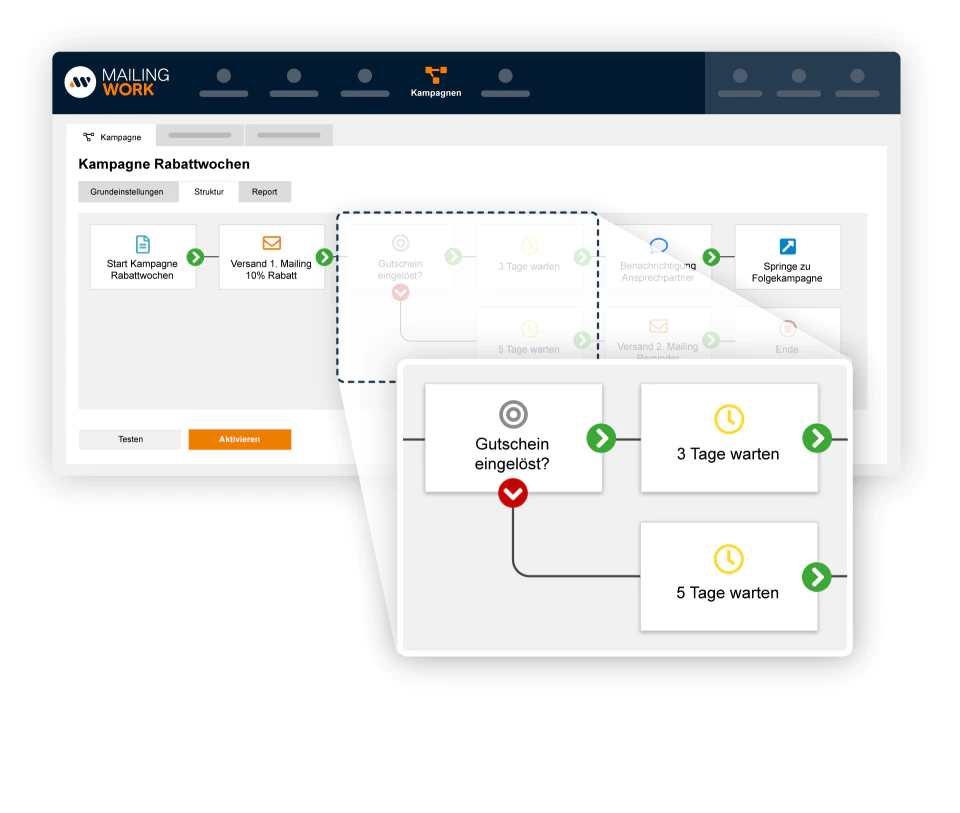Click the target icon in enlarged Gutschein eingelöst? node
The image size is (960, 813).
(513, 414)
